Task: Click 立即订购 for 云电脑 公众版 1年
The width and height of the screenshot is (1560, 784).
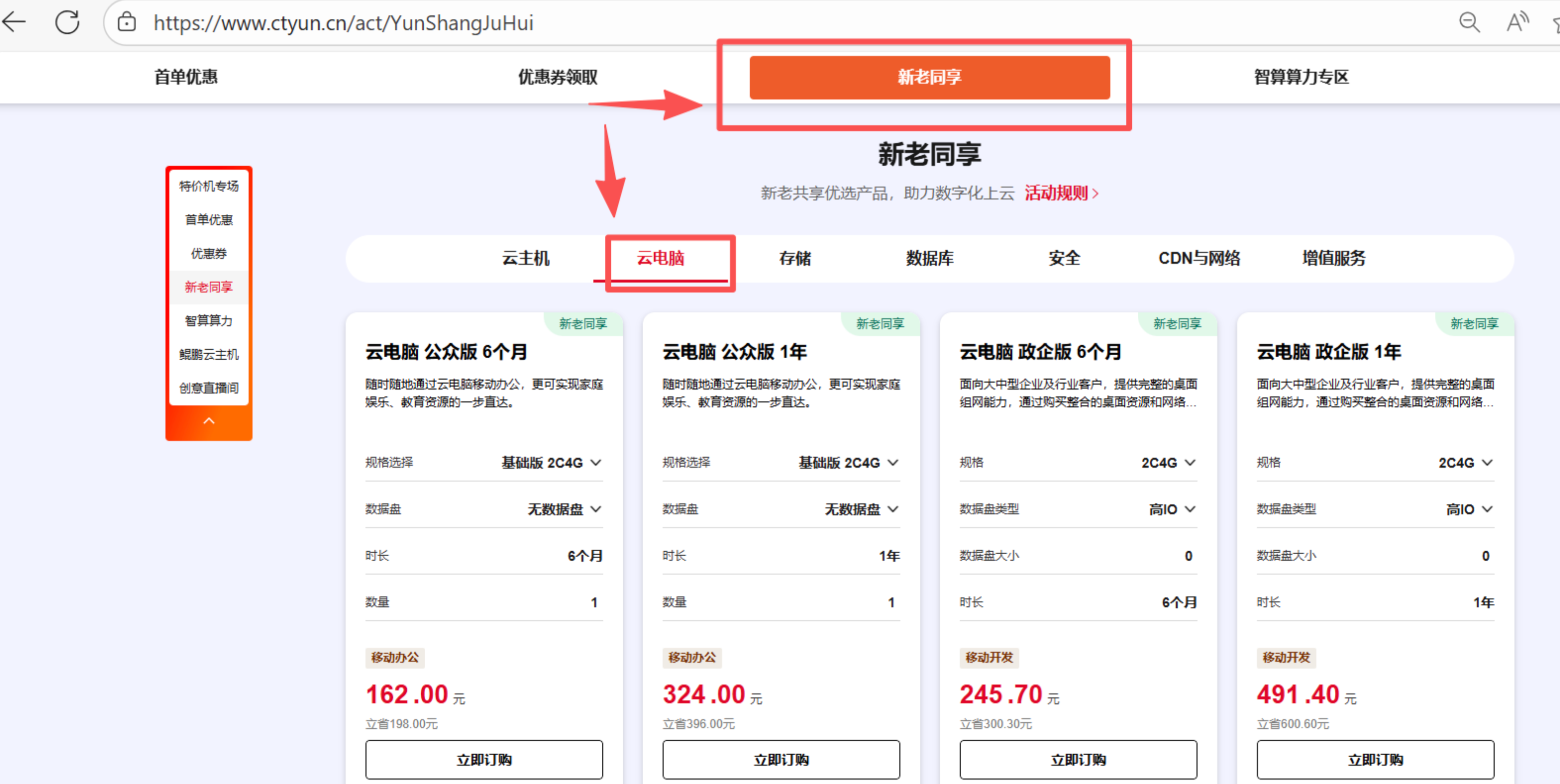Action: (781, 760)
